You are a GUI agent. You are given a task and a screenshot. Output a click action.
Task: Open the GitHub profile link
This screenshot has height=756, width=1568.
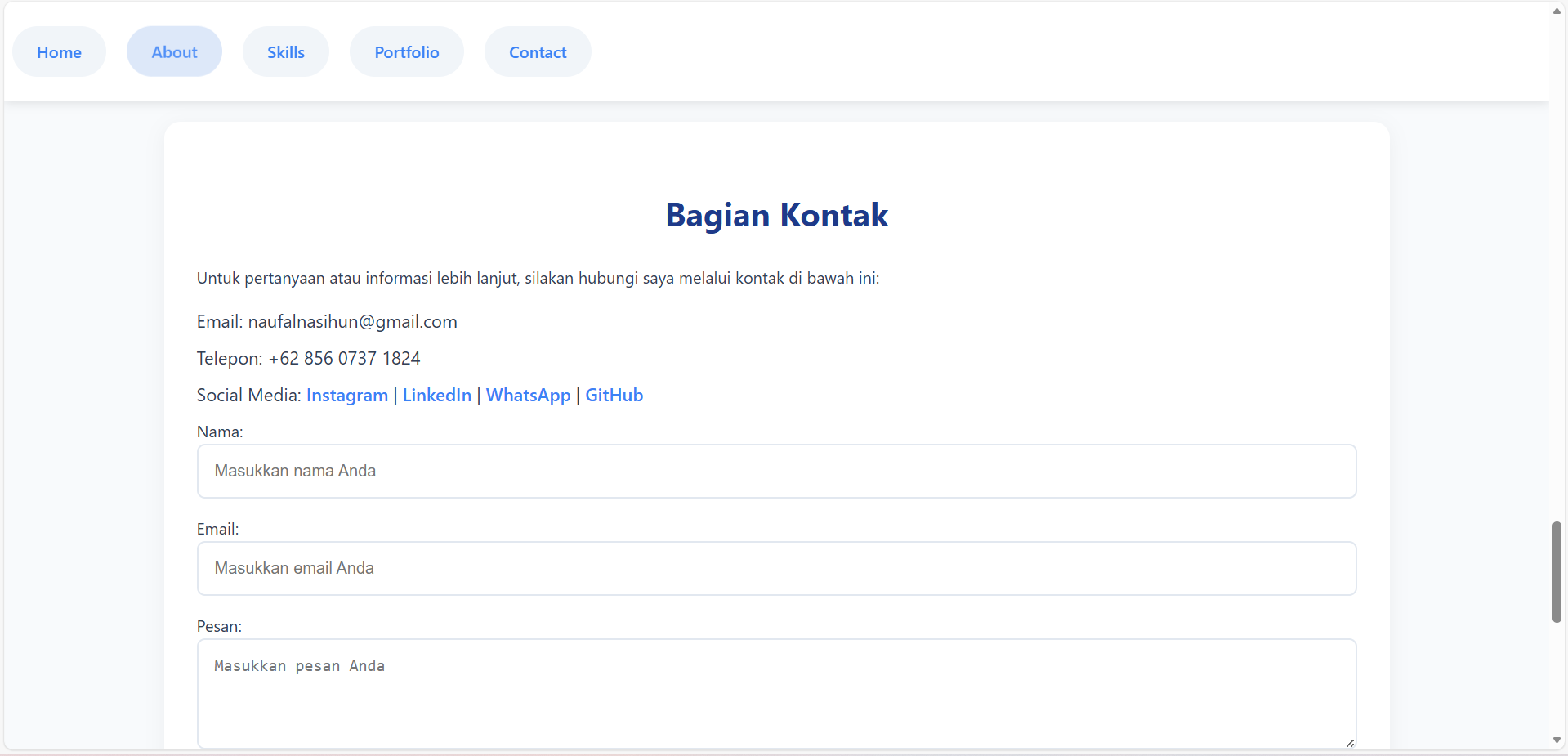click(x=614, y=395)
